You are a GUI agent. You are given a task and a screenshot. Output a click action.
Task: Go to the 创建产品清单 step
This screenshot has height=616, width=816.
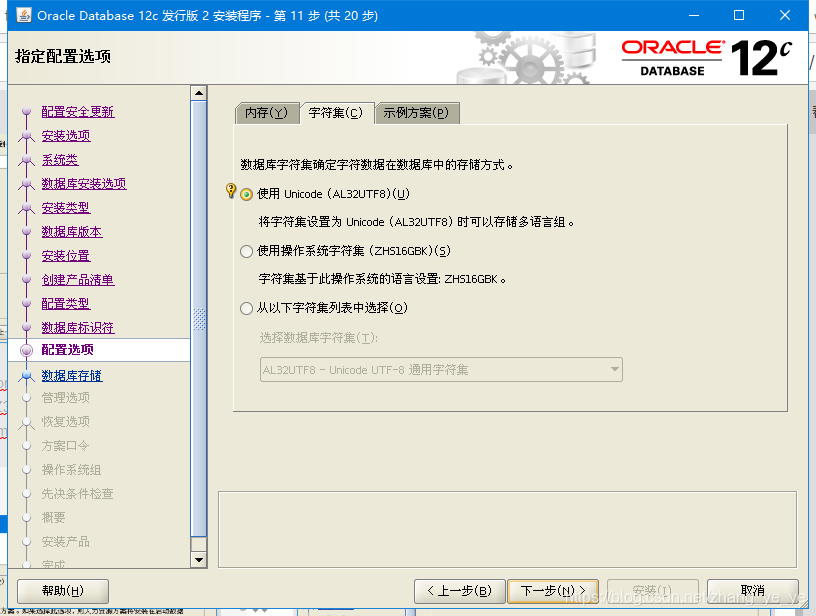78,279
